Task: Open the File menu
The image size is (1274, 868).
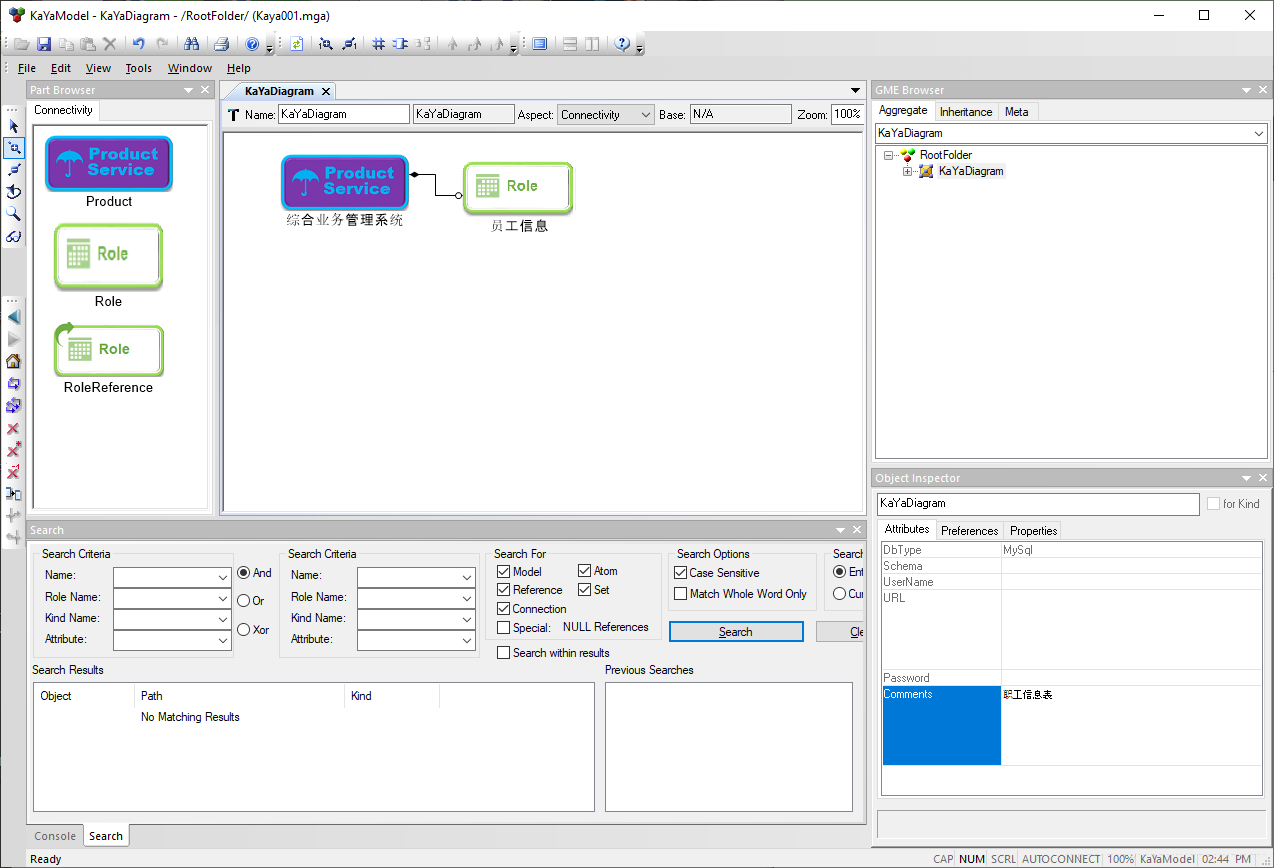Action: click(x=27, y=68)
